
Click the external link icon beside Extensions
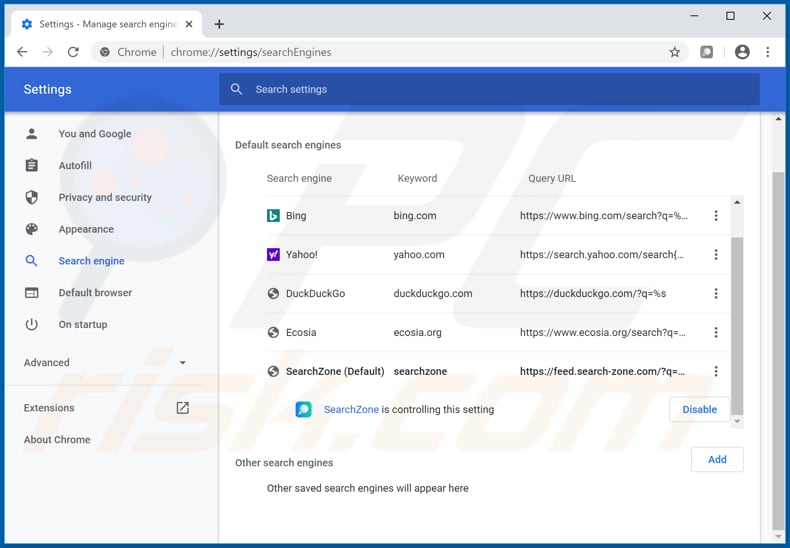(182, 408)
